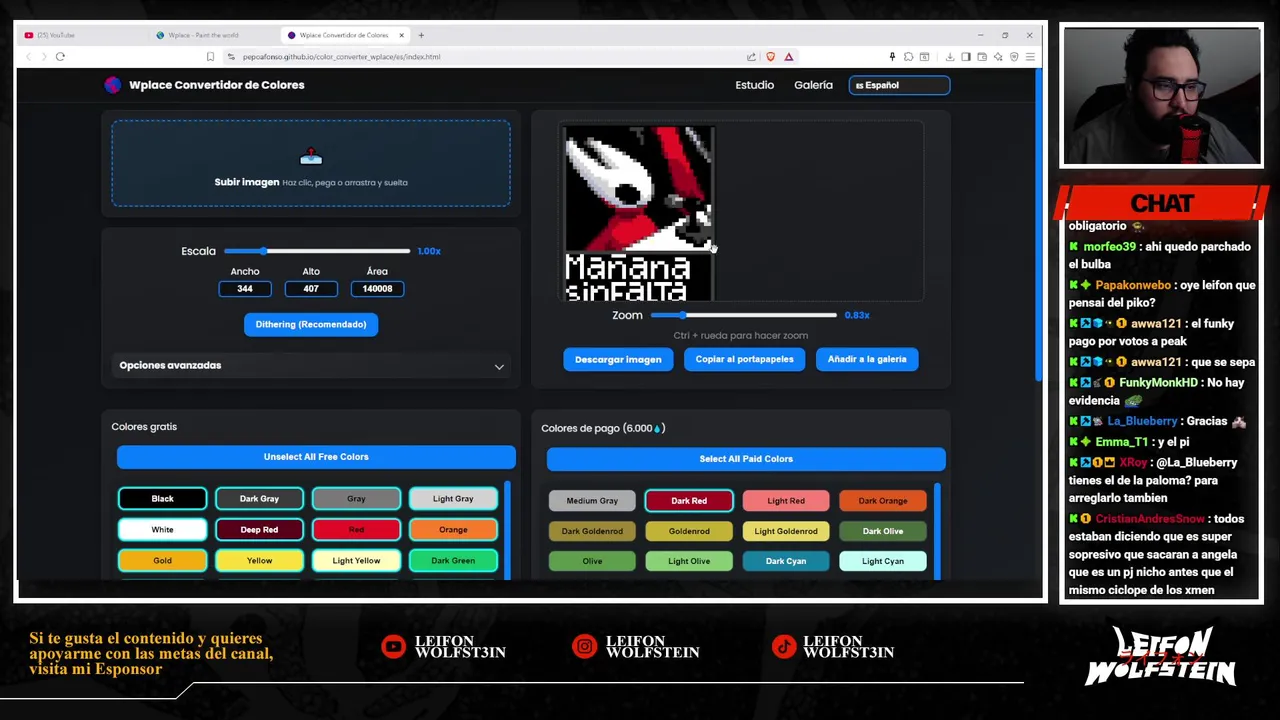Click the Dithering (Recomendado) button
The width and height of the screenshot is (1280, 720).
[311, 324]
